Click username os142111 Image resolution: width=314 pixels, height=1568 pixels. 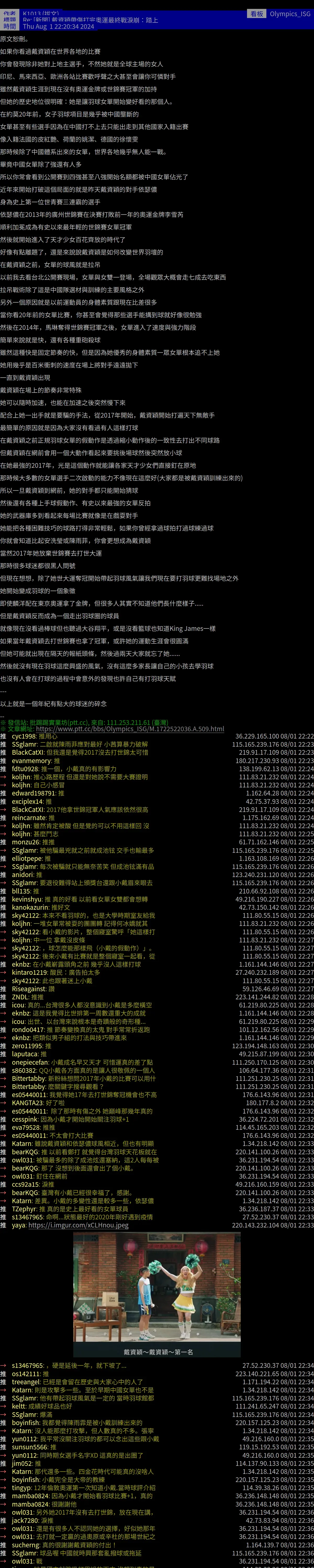pos(26,1374)
